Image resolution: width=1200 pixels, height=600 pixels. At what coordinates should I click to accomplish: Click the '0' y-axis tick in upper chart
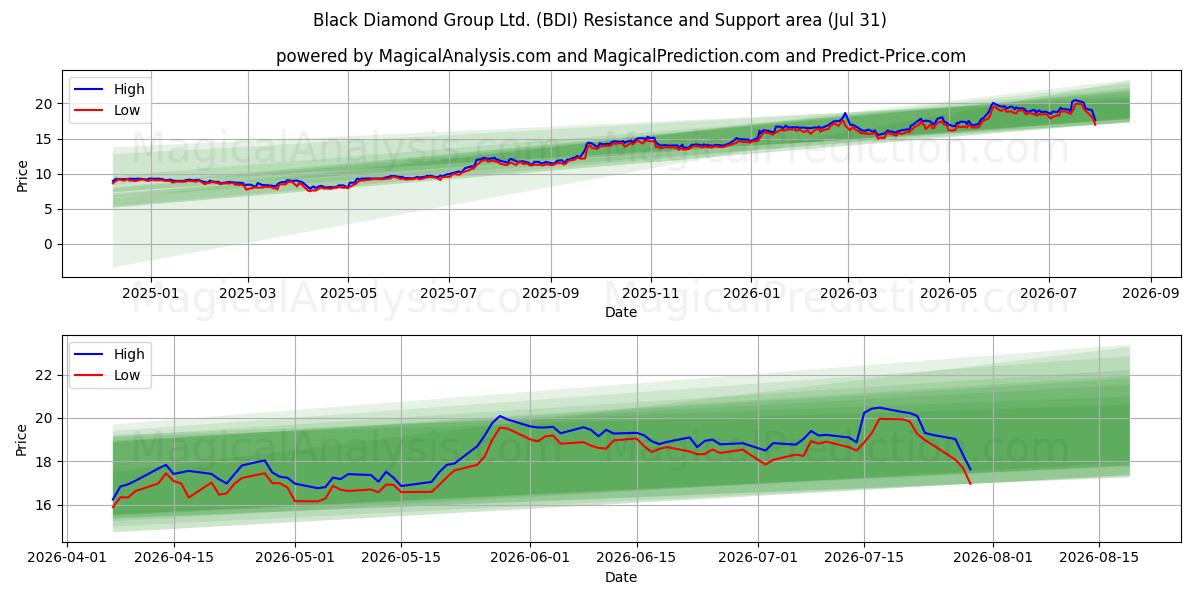tap(50, 244)
